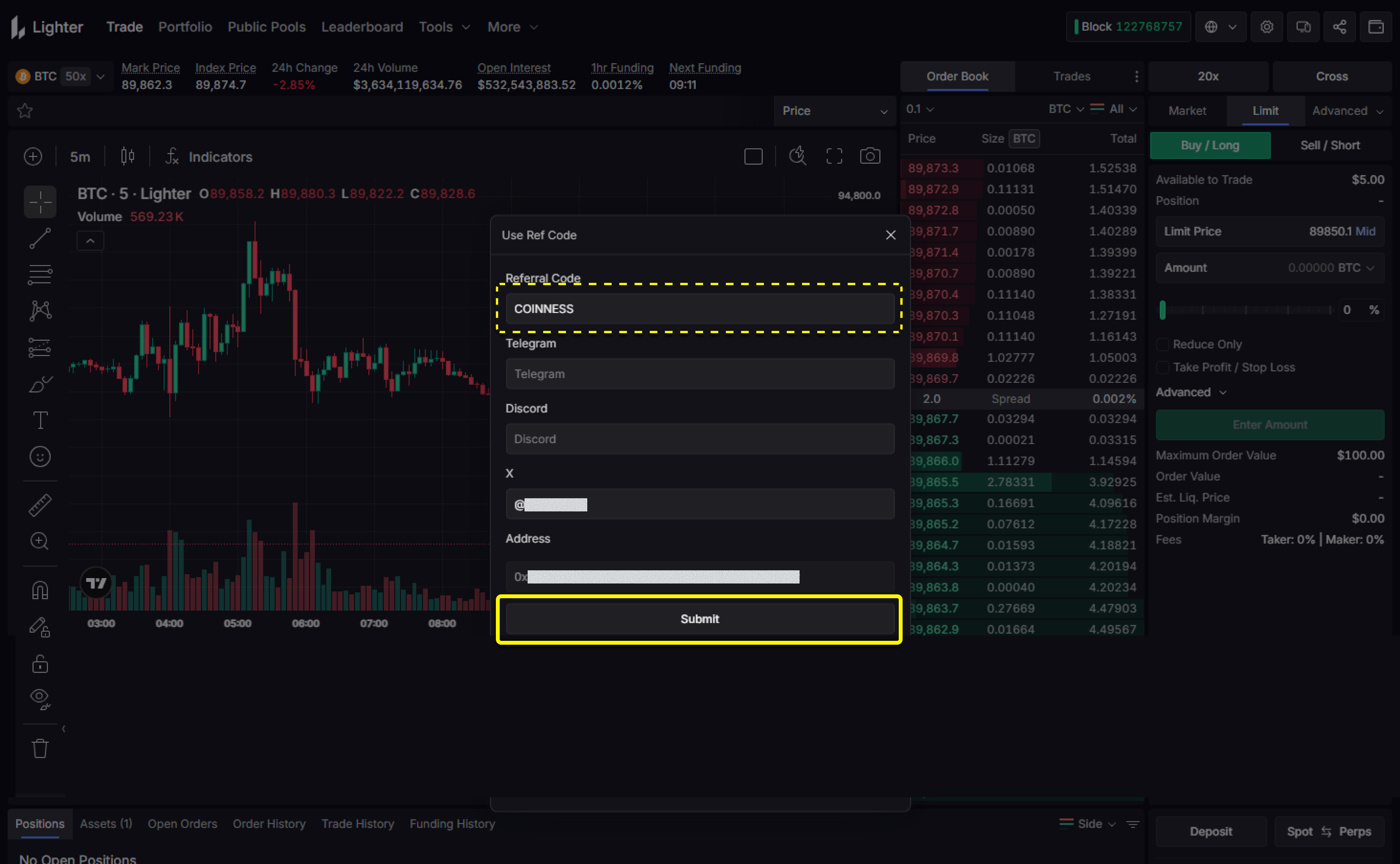Open Public Pools page
The image size is (1400, 864).
click(266, 27)
